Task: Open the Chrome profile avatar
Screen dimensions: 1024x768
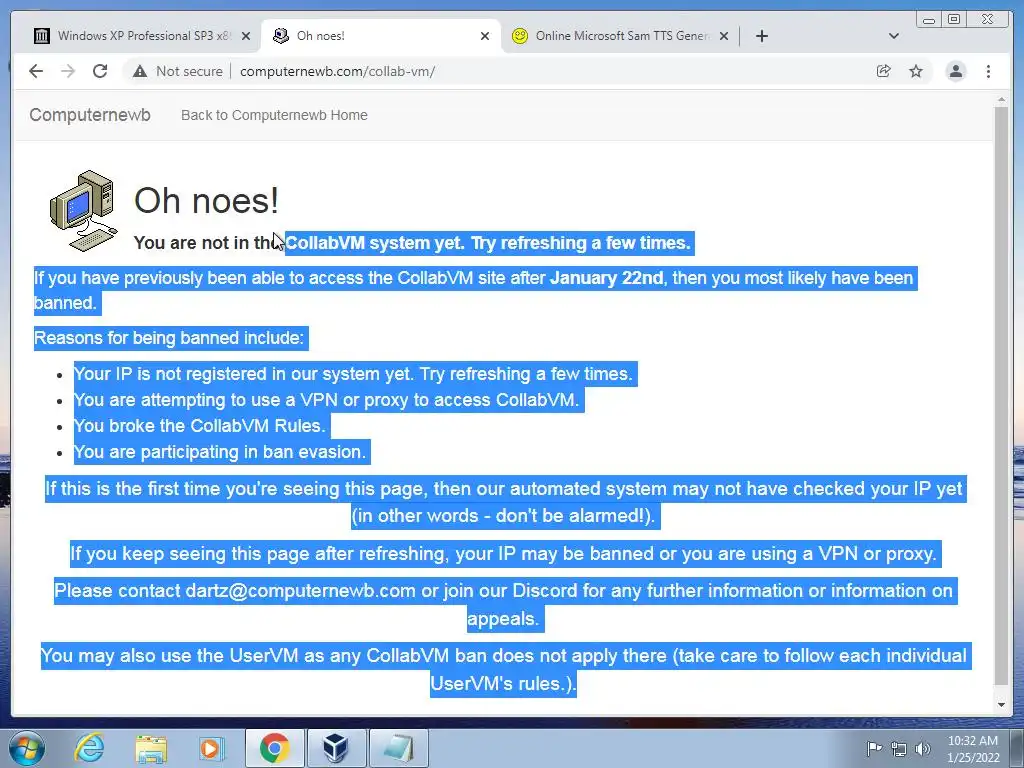Action: tap(955, 71)
